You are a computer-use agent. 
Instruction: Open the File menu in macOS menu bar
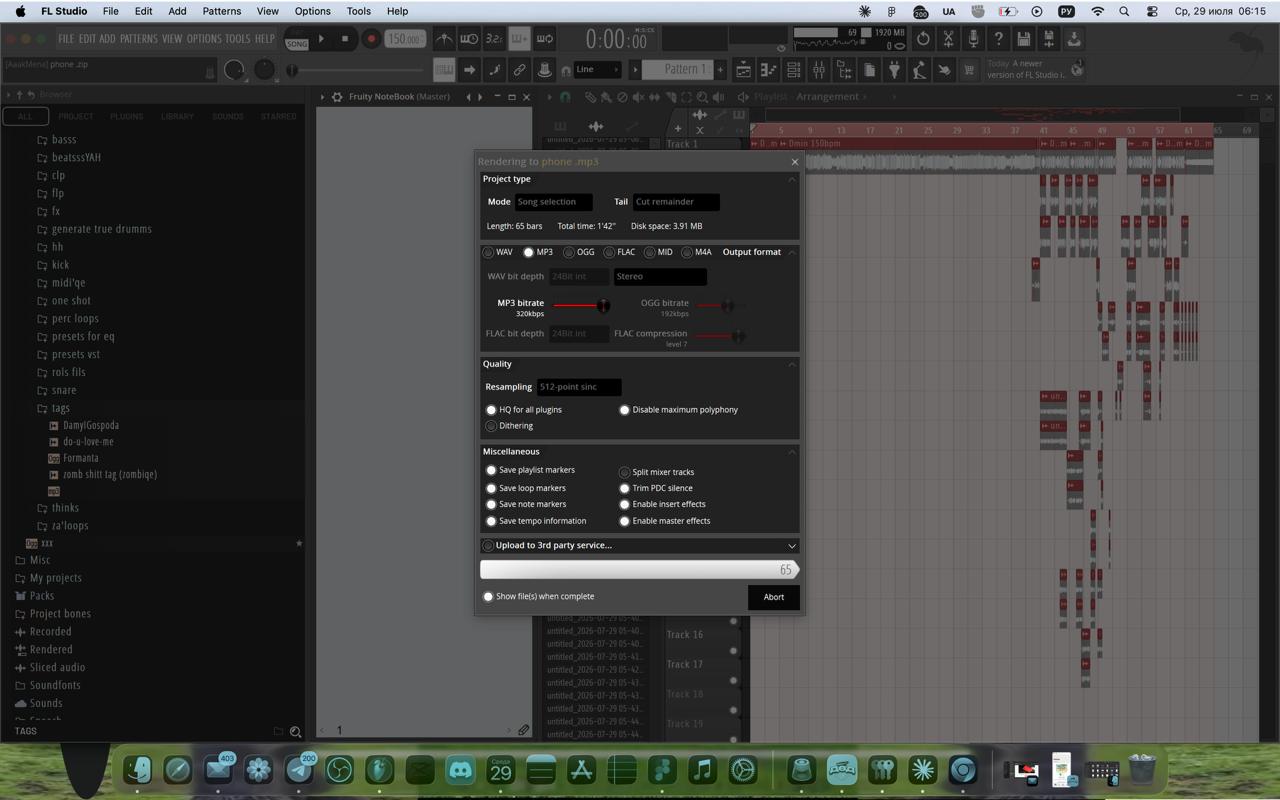111,11
